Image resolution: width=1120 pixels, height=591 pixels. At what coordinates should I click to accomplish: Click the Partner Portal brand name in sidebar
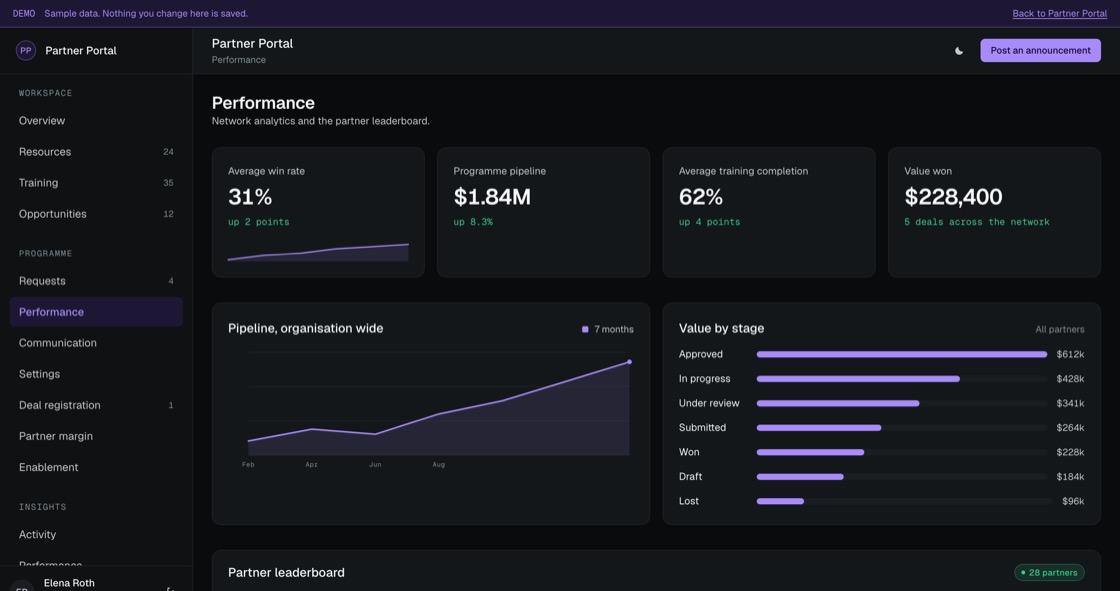coord(81,51)
